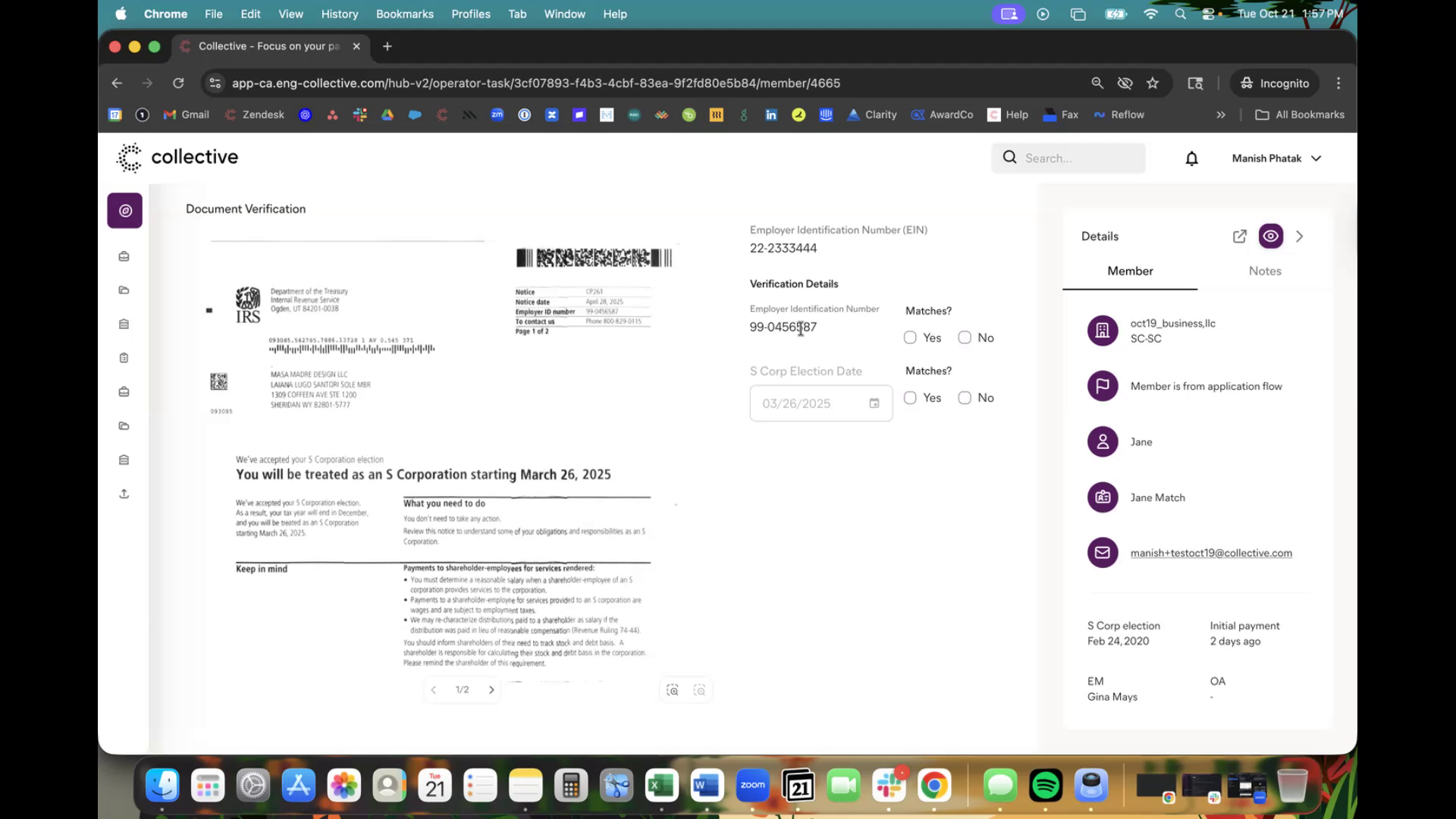
Task: Click the notification bell icon
Action: [x=1191, y=158]
